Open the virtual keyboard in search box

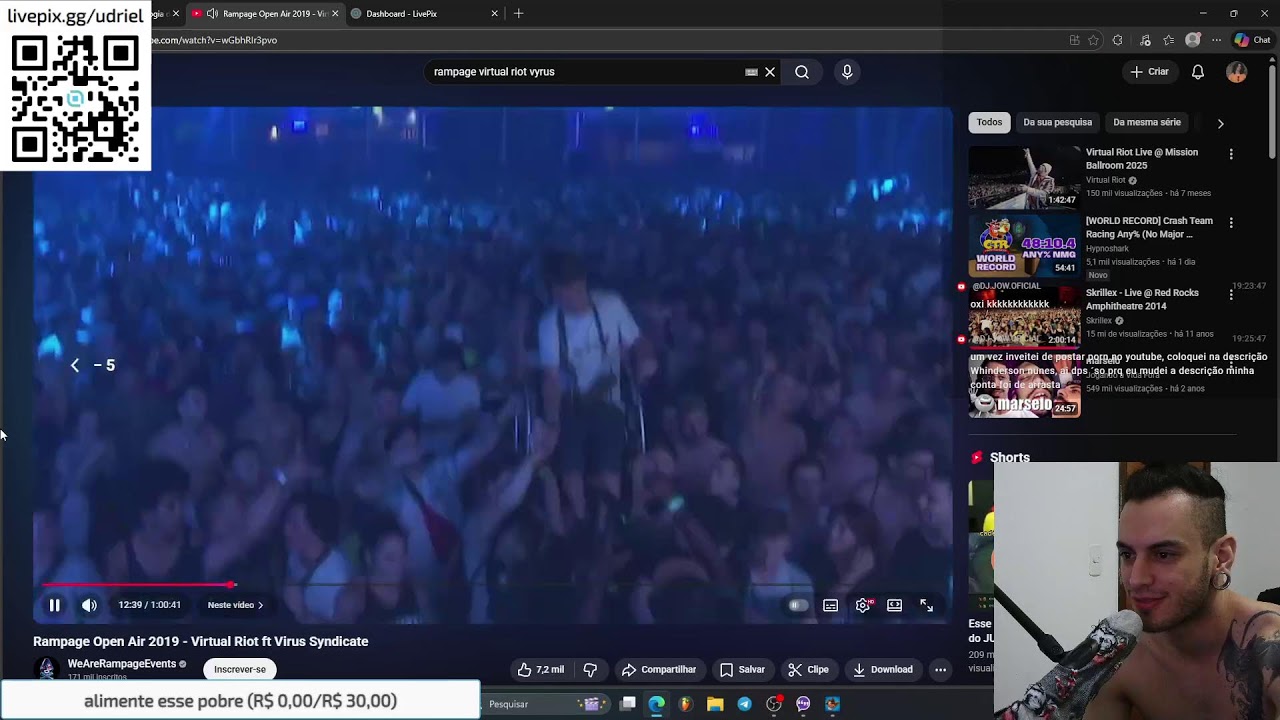751,72
